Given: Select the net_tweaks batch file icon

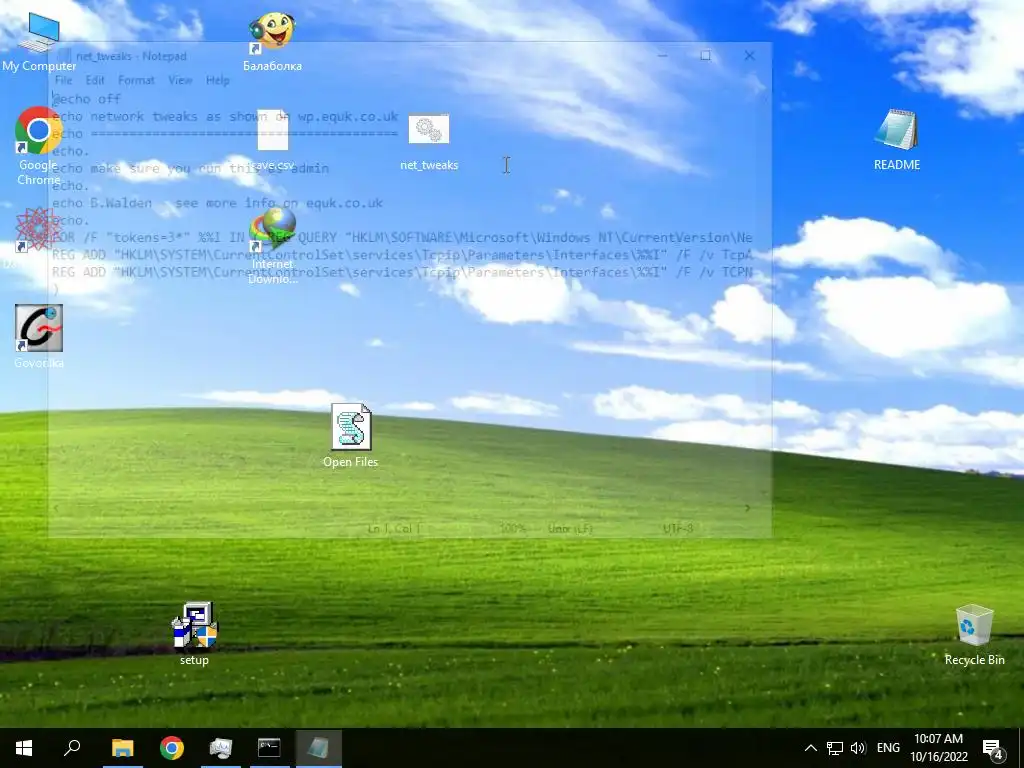Looking at the screenshot, I should 429,142.
